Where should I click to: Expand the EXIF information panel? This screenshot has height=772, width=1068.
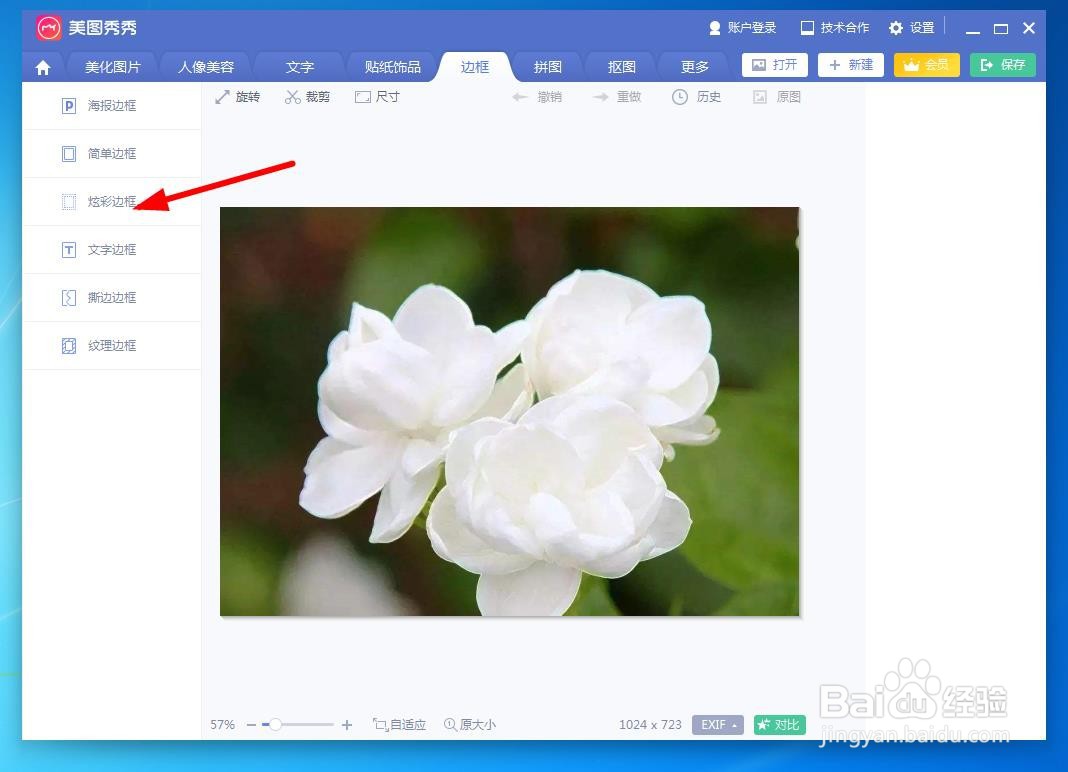click(717, 724)
